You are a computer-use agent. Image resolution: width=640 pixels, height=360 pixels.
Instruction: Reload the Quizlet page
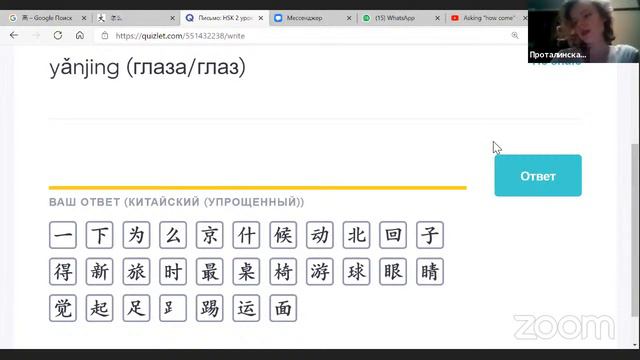(x=58, y=36)
